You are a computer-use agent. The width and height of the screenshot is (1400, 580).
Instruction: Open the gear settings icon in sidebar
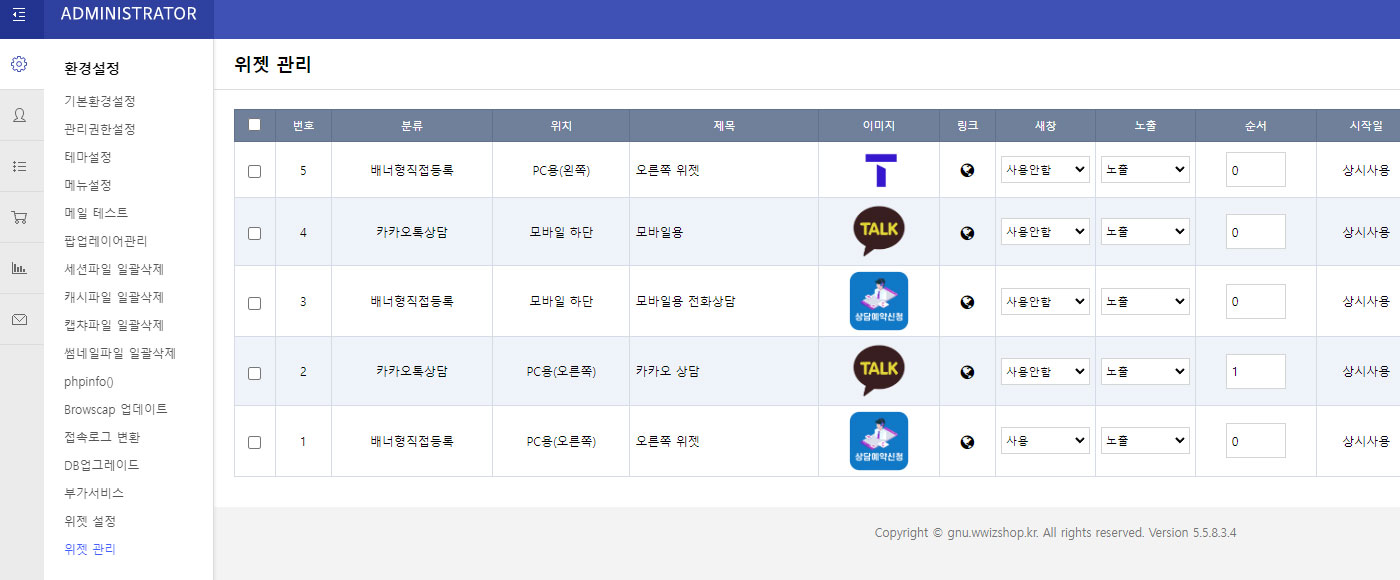(x=19, y=64)
